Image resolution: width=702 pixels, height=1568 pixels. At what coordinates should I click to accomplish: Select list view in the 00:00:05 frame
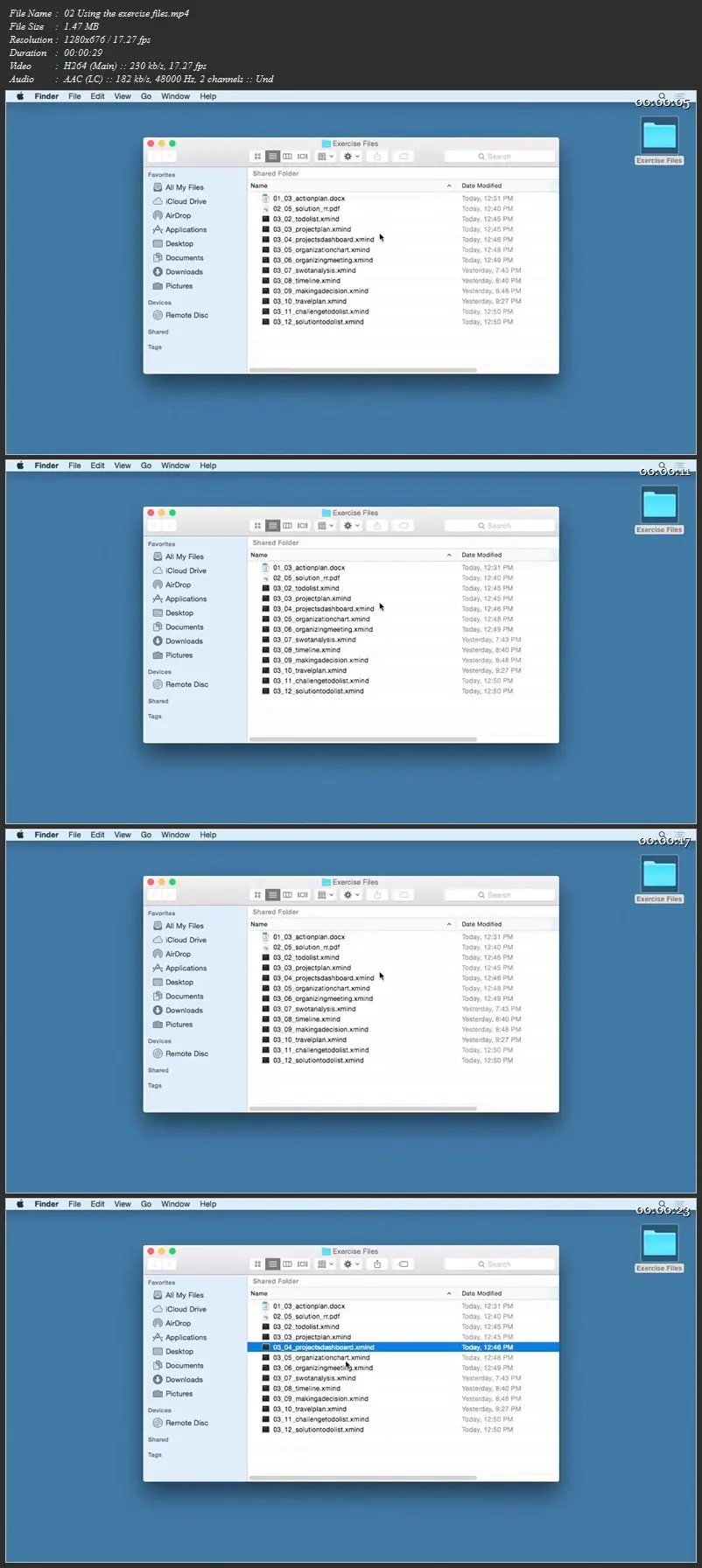coord(273,157)
